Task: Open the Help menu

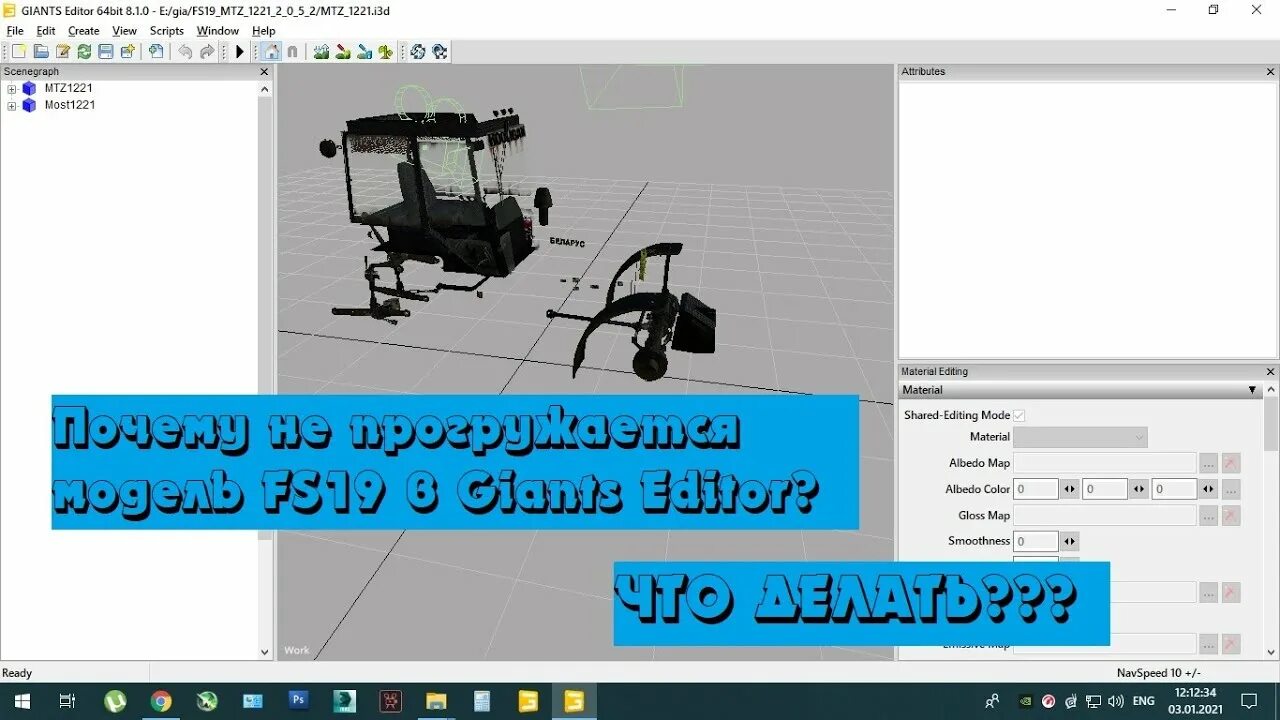Action: click(x=264, y=31)
